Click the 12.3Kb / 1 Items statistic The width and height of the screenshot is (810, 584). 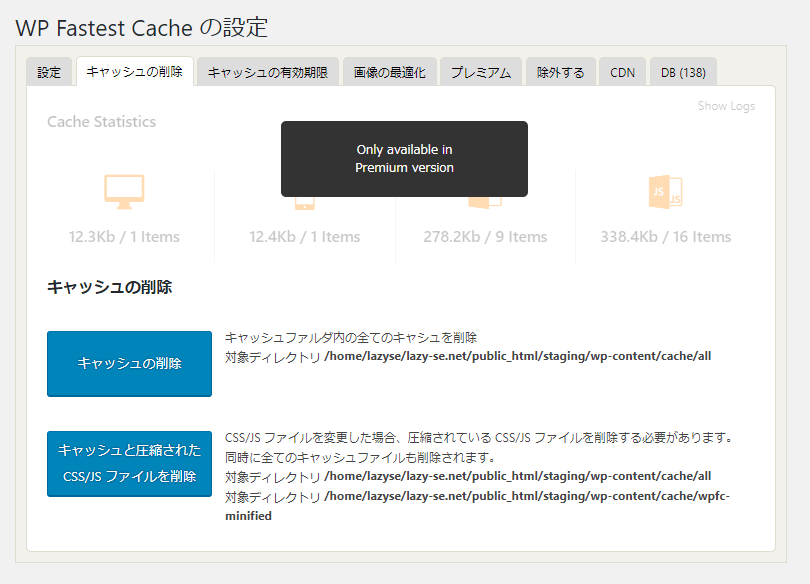(124, 236)
